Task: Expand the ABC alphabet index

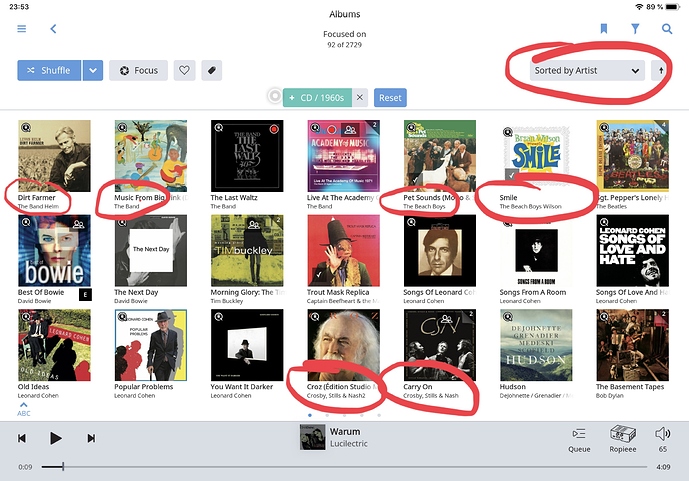Action: pos(24,409)
